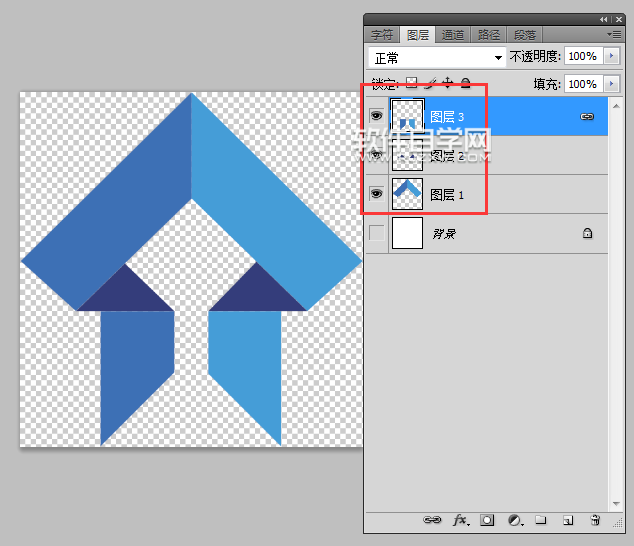Open the 正常 blend mode dropdown
634x546 pixels.
[436, 58]
